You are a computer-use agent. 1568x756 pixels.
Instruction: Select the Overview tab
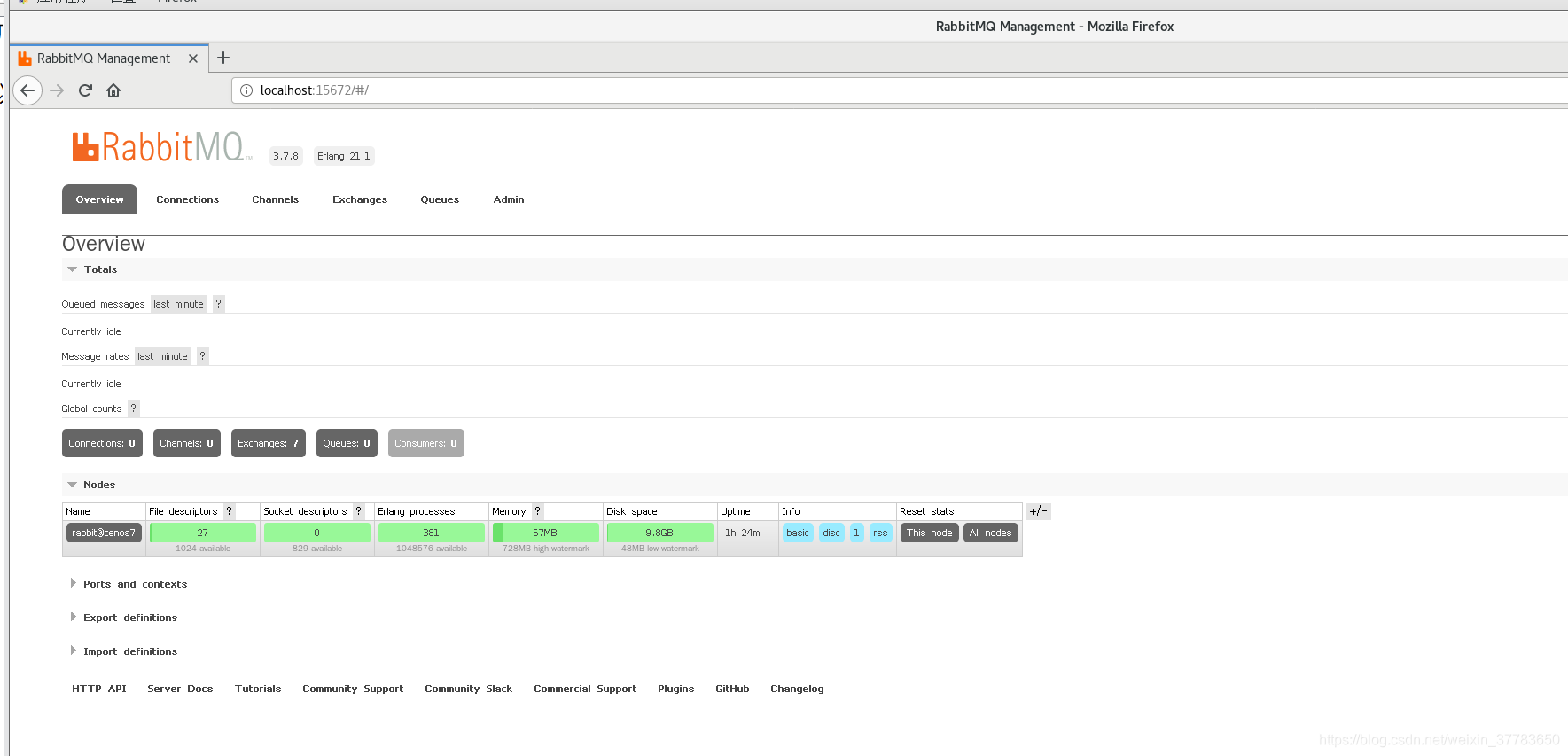tap(99, 199)
